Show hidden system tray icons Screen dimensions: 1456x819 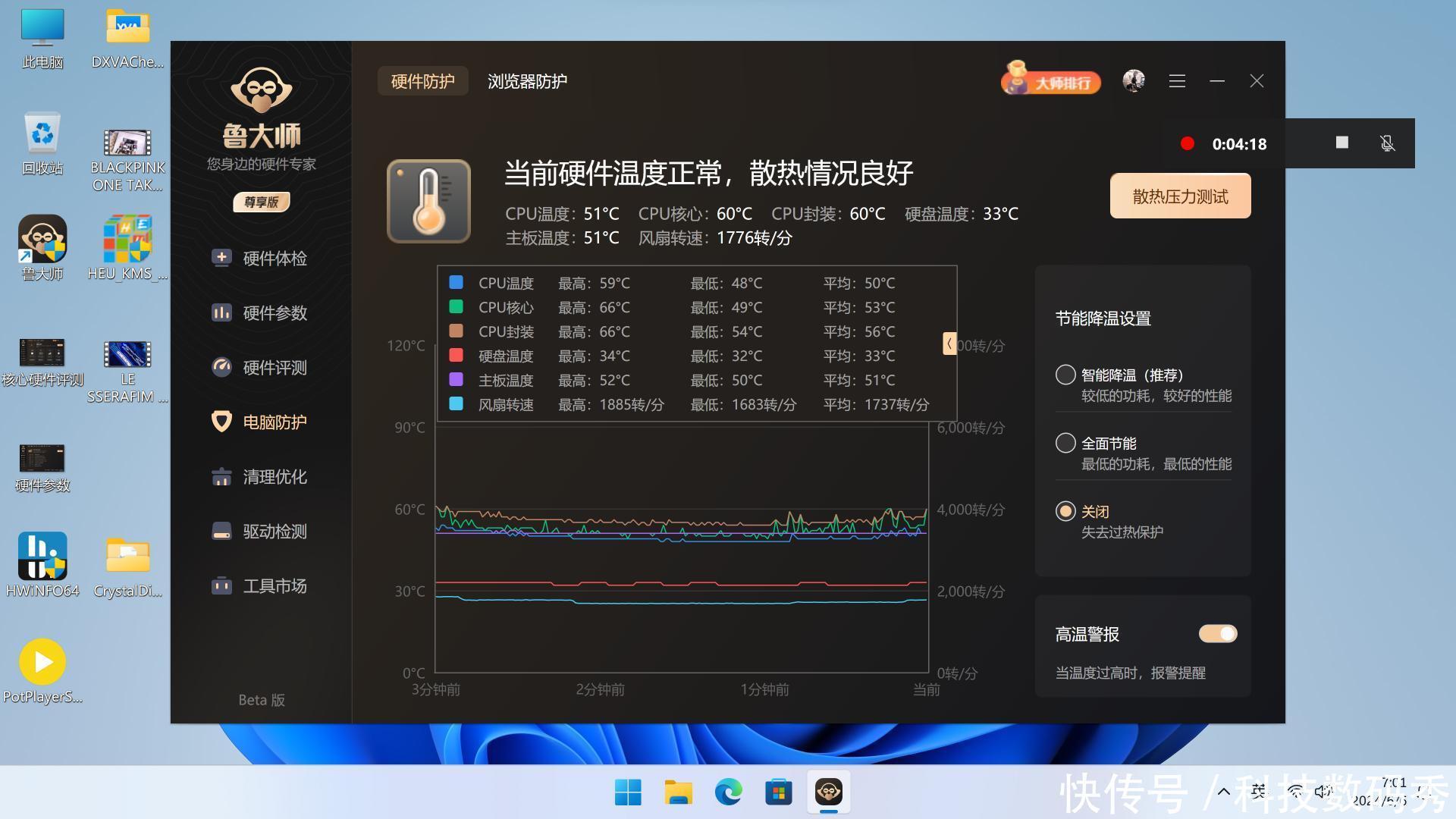(x=1223, y=792)
